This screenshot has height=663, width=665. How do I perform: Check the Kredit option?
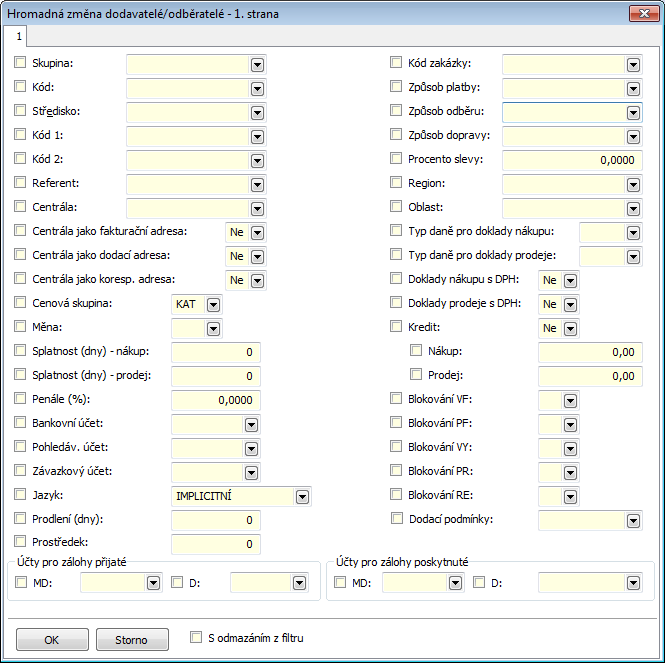(x=397, y=327)
